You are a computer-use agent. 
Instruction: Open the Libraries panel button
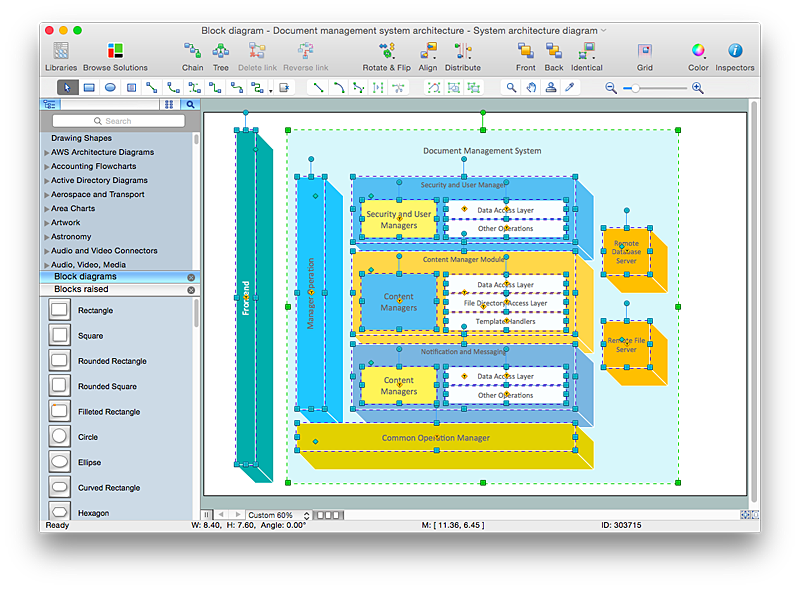[61, 57]
